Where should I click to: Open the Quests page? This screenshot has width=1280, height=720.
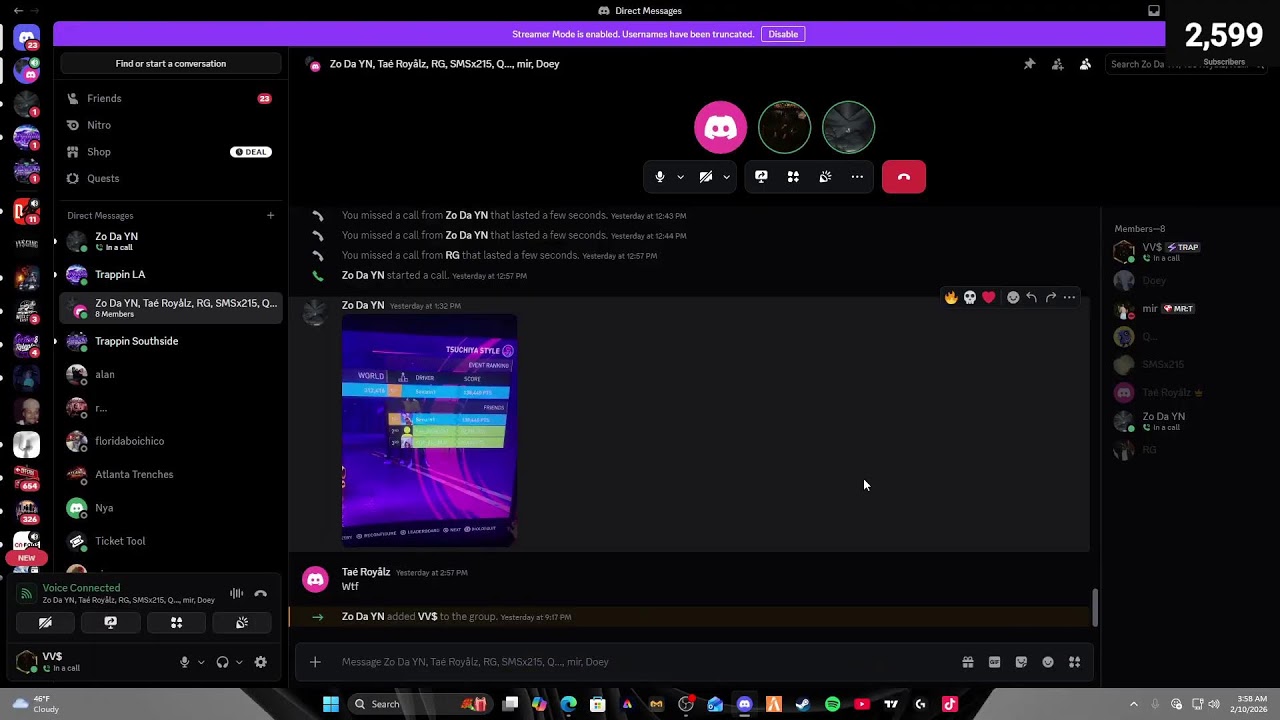point(170,178)
